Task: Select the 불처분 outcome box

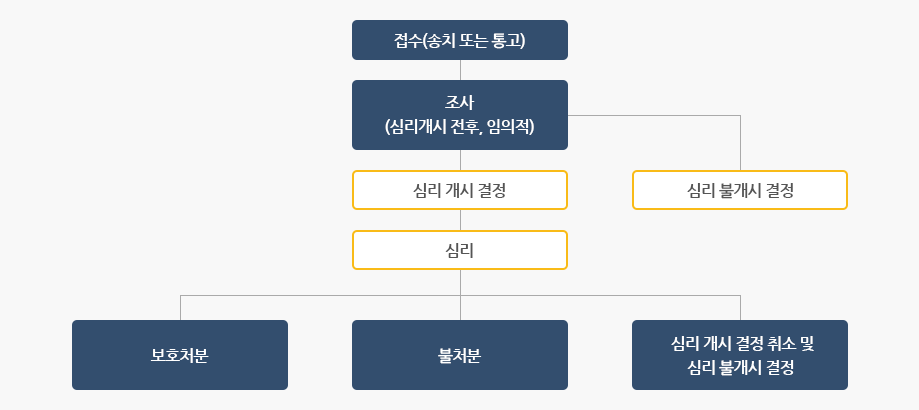Action: [460, 355]
